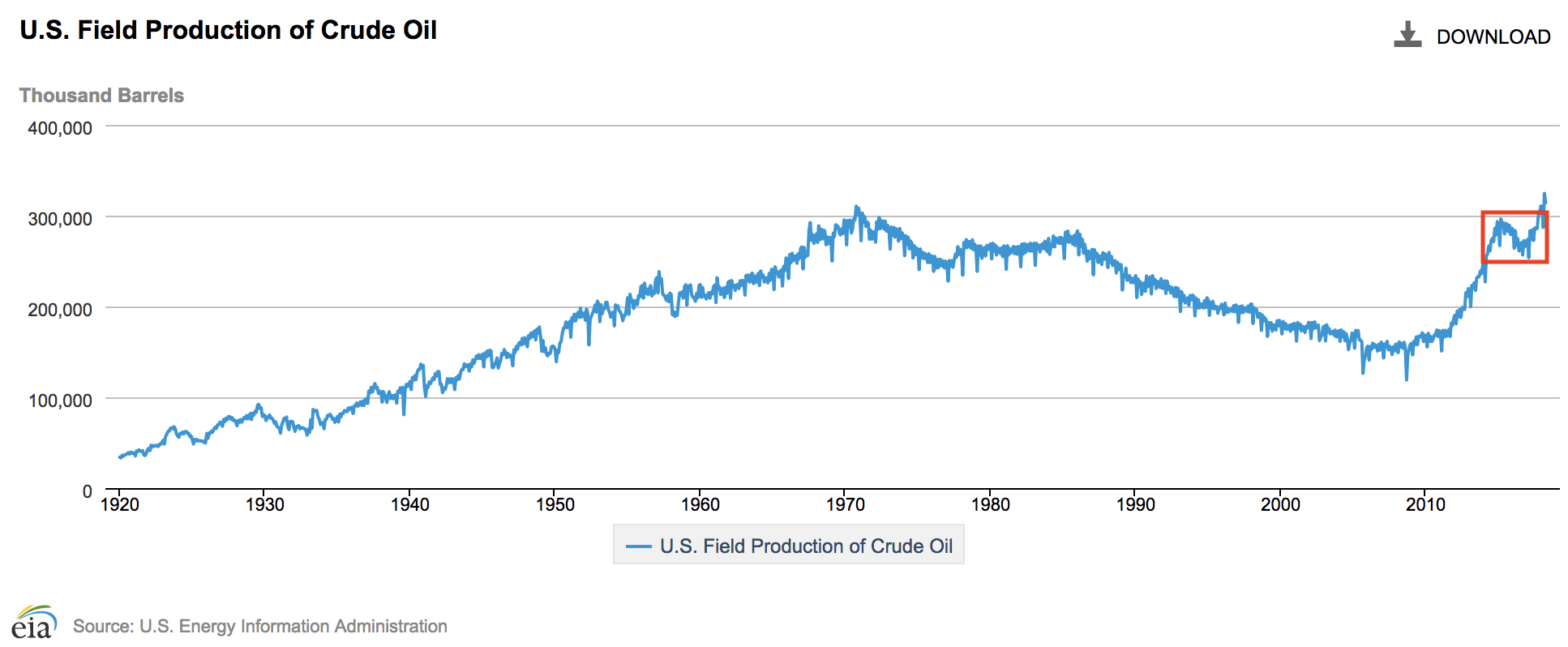Click the 0 value on y-axis
The width and height of the screenshot is (1568, 647).
coord(87,491)
